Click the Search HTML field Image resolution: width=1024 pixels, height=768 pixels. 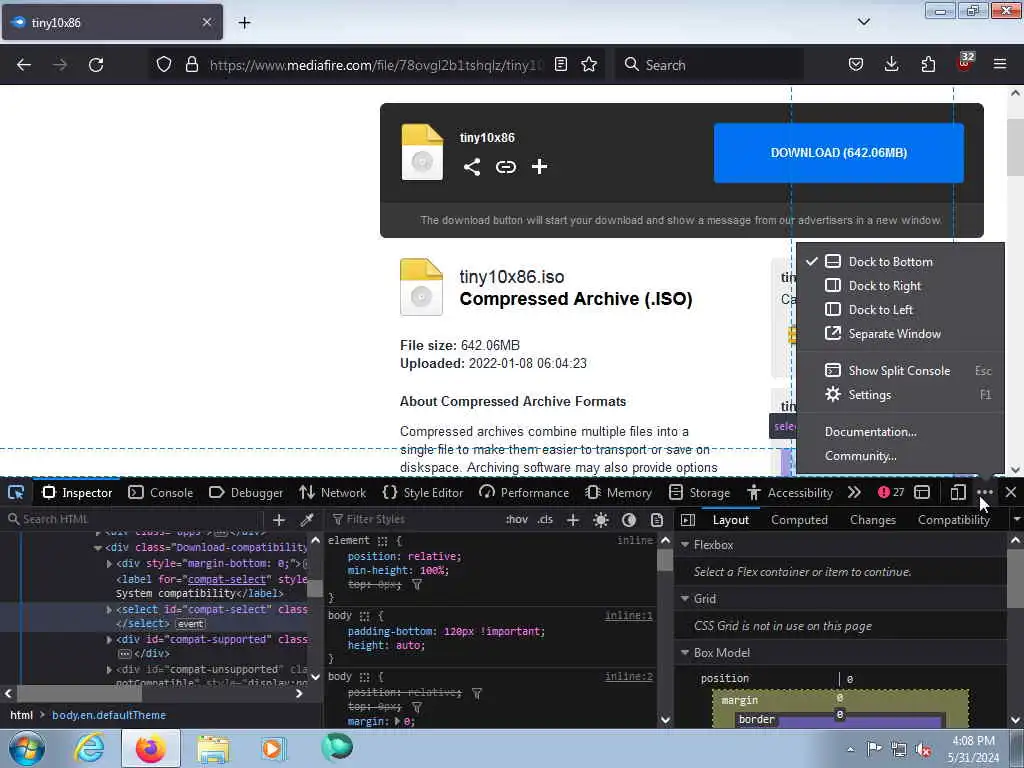tap(134, 519)
